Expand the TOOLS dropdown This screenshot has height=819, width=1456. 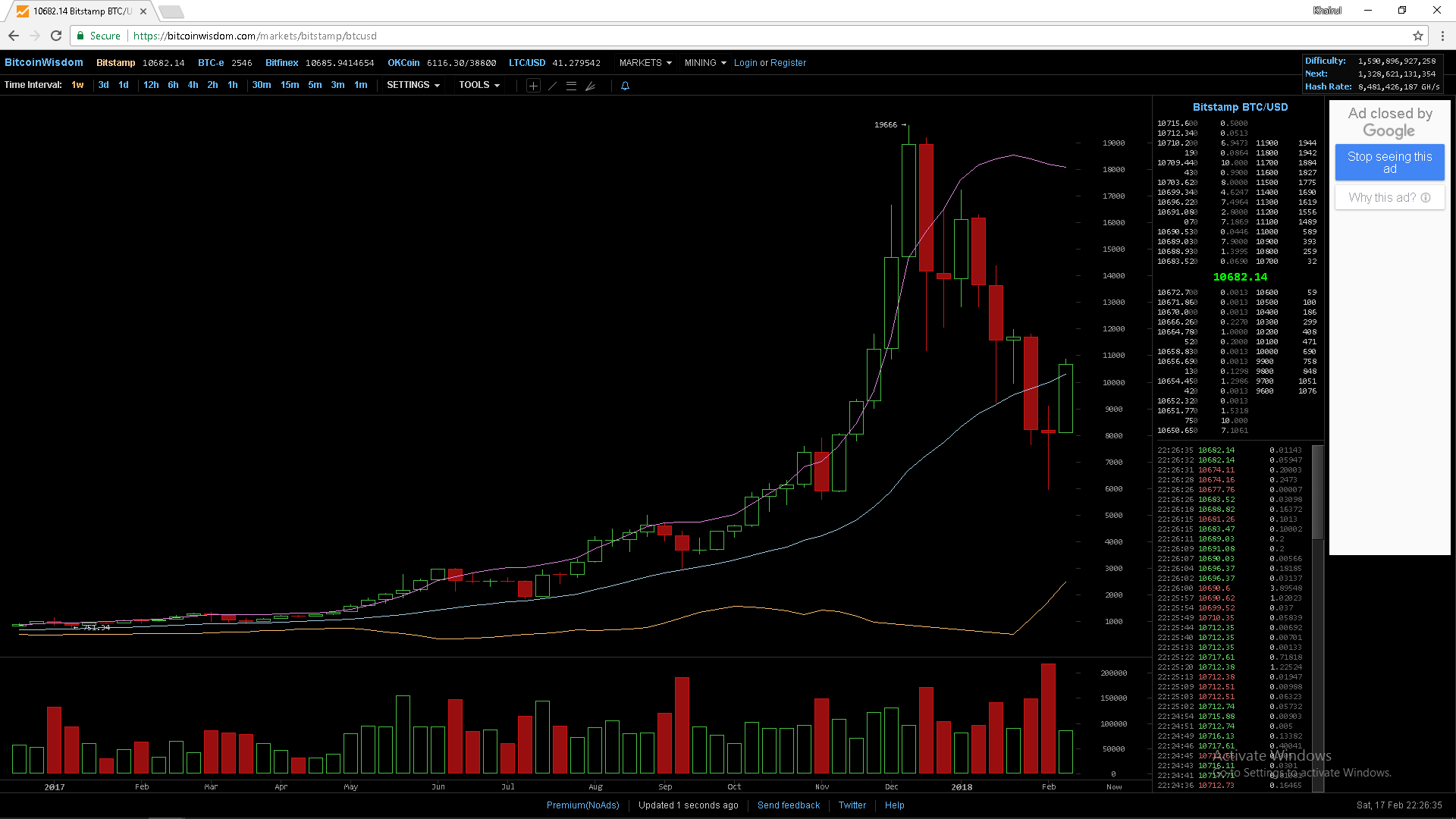pos(479,85)
